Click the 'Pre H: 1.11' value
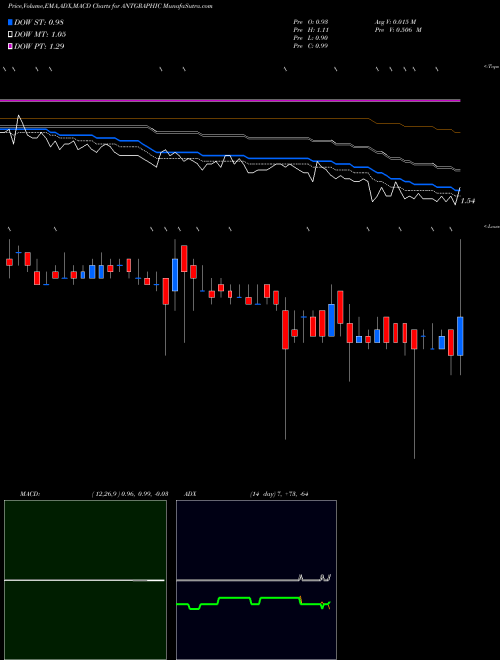The height and width of the screenshot is (660, 500). tap(311, 30)
